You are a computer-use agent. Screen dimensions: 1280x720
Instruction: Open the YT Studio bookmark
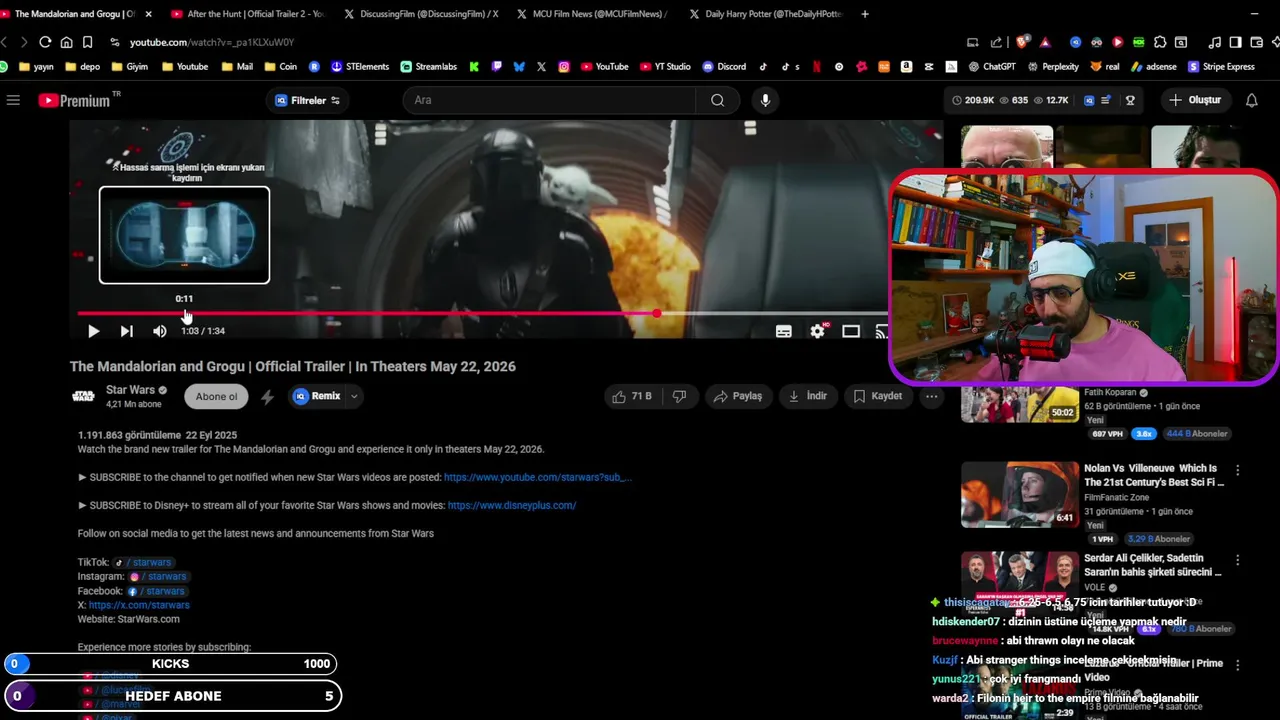point(664,67)
